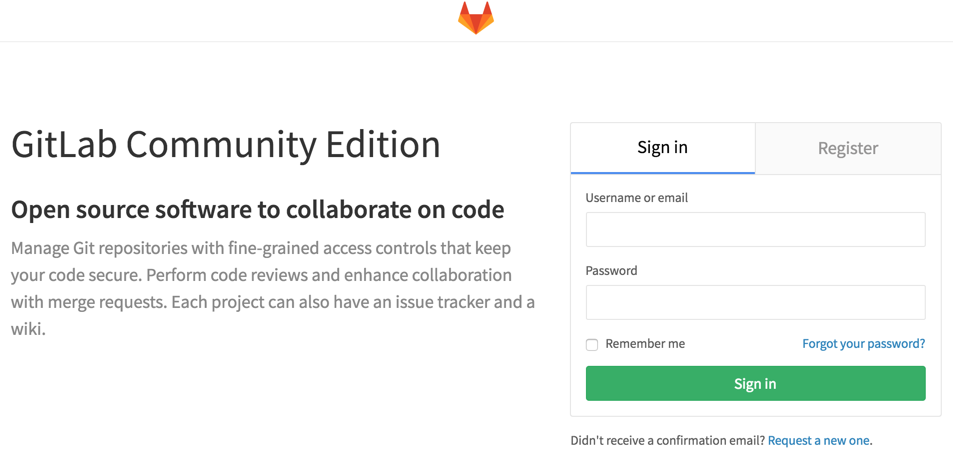Enable the Remember me checkbox
The image size is (953, 456).
(x=592, y=344)
